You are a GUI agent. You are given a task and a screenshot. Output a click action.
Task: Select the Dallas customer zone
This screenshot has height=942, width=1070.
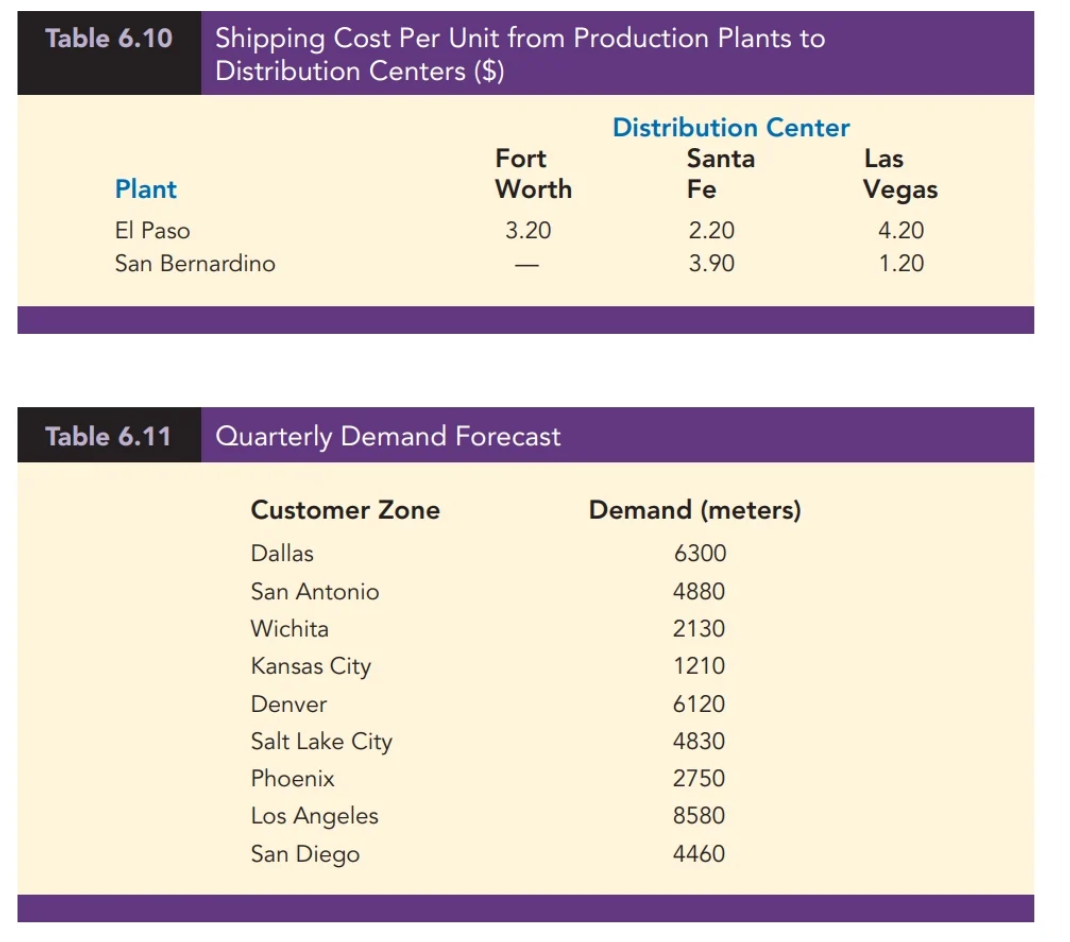282,554
